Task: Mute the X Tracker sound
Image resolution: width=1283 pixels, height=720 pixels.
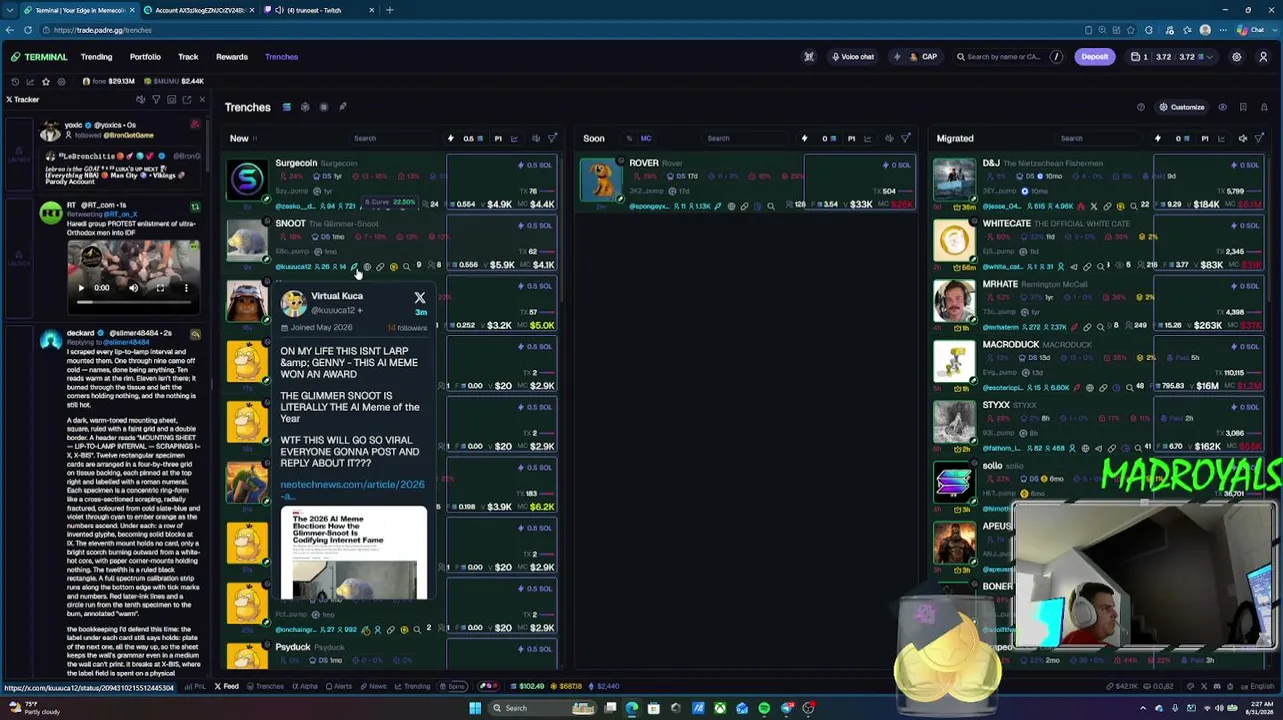Action: point(141,100)
